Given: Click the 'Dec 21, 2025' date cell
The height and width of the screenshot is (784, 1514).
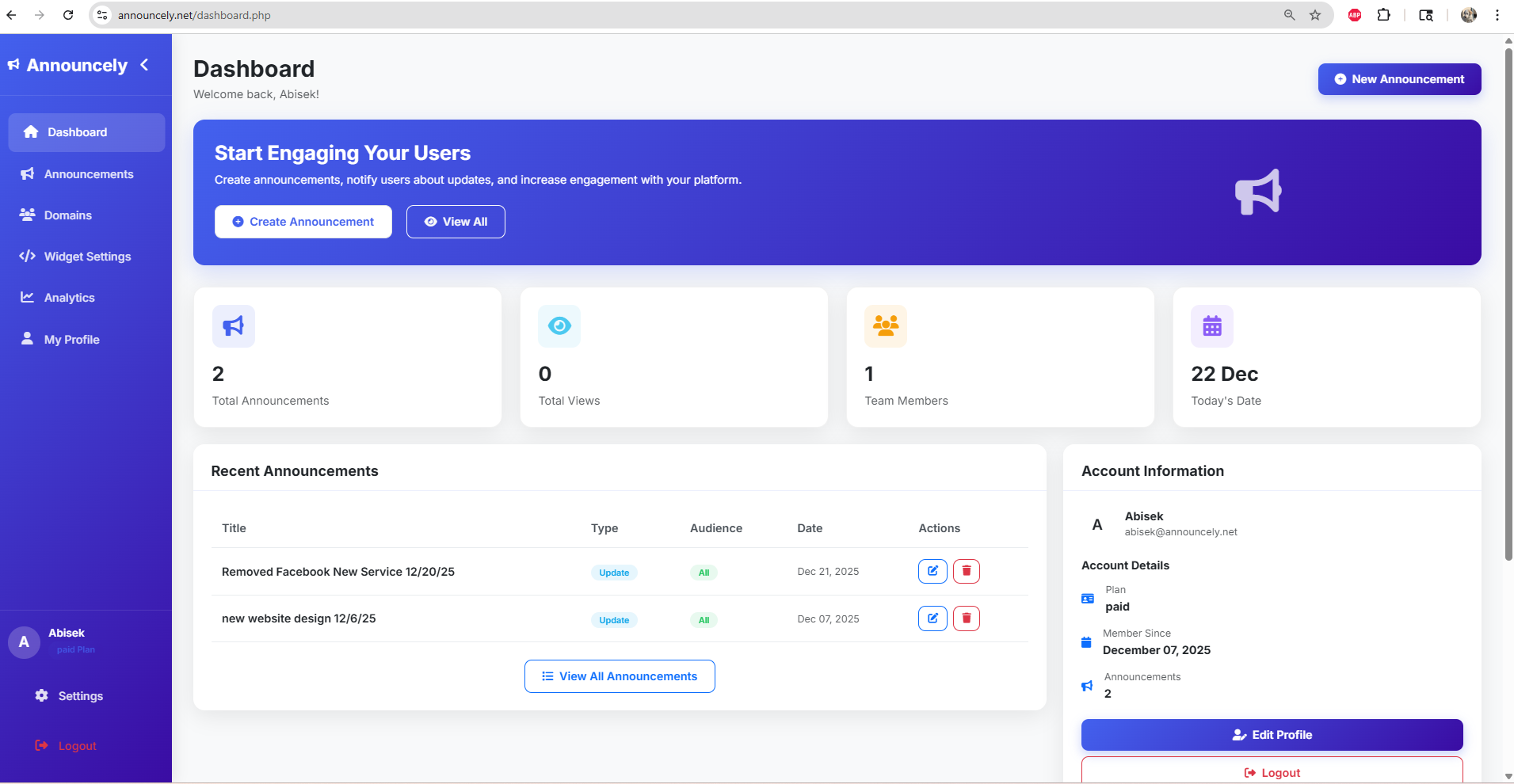Looking at the screenshot, I should click(828, 572).
